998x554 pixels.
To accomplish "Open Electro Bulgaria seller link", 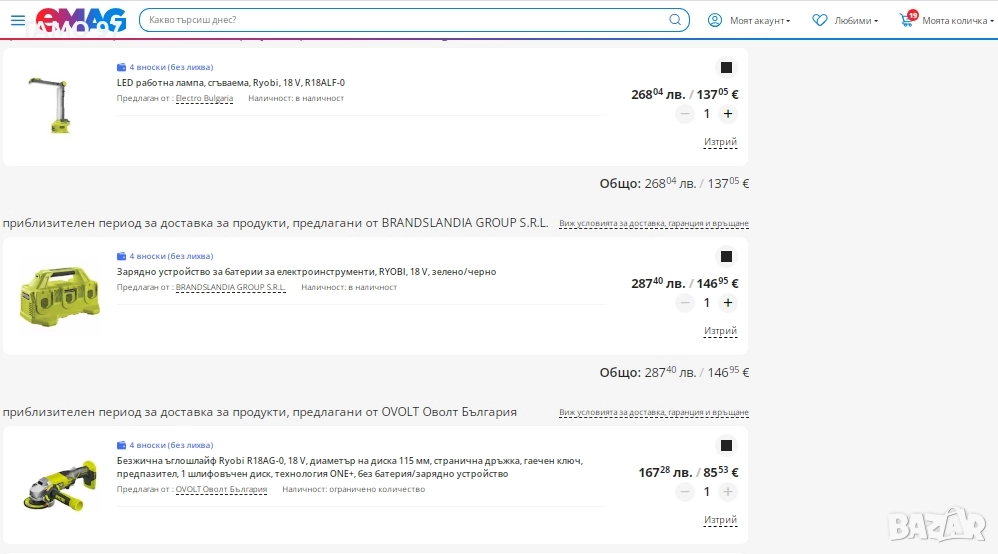I will [x=204, y=99].
